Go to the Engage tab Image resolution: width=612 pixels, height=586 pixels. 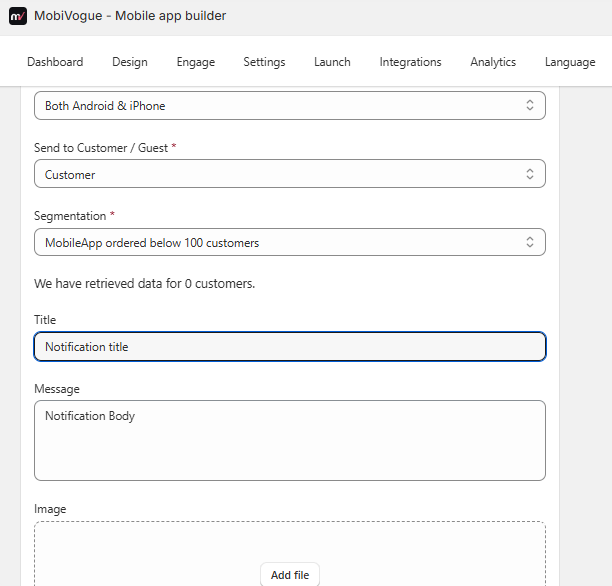[196, 62]
